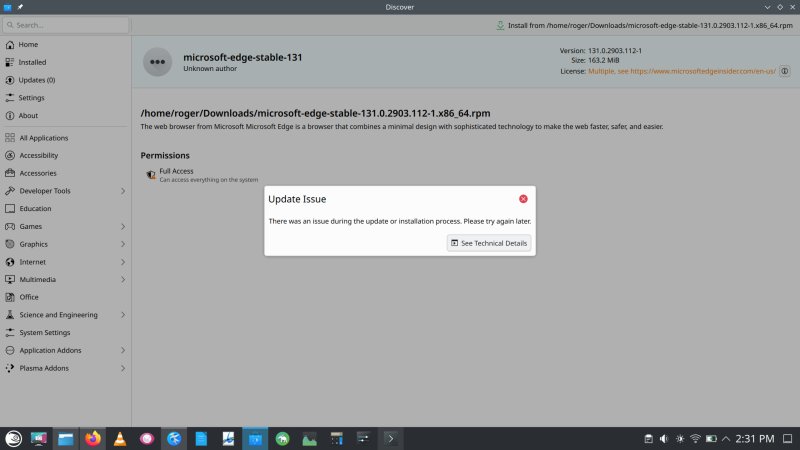Open the openSUSE application launcher
The image size is (800, 450).
[14, 439]
